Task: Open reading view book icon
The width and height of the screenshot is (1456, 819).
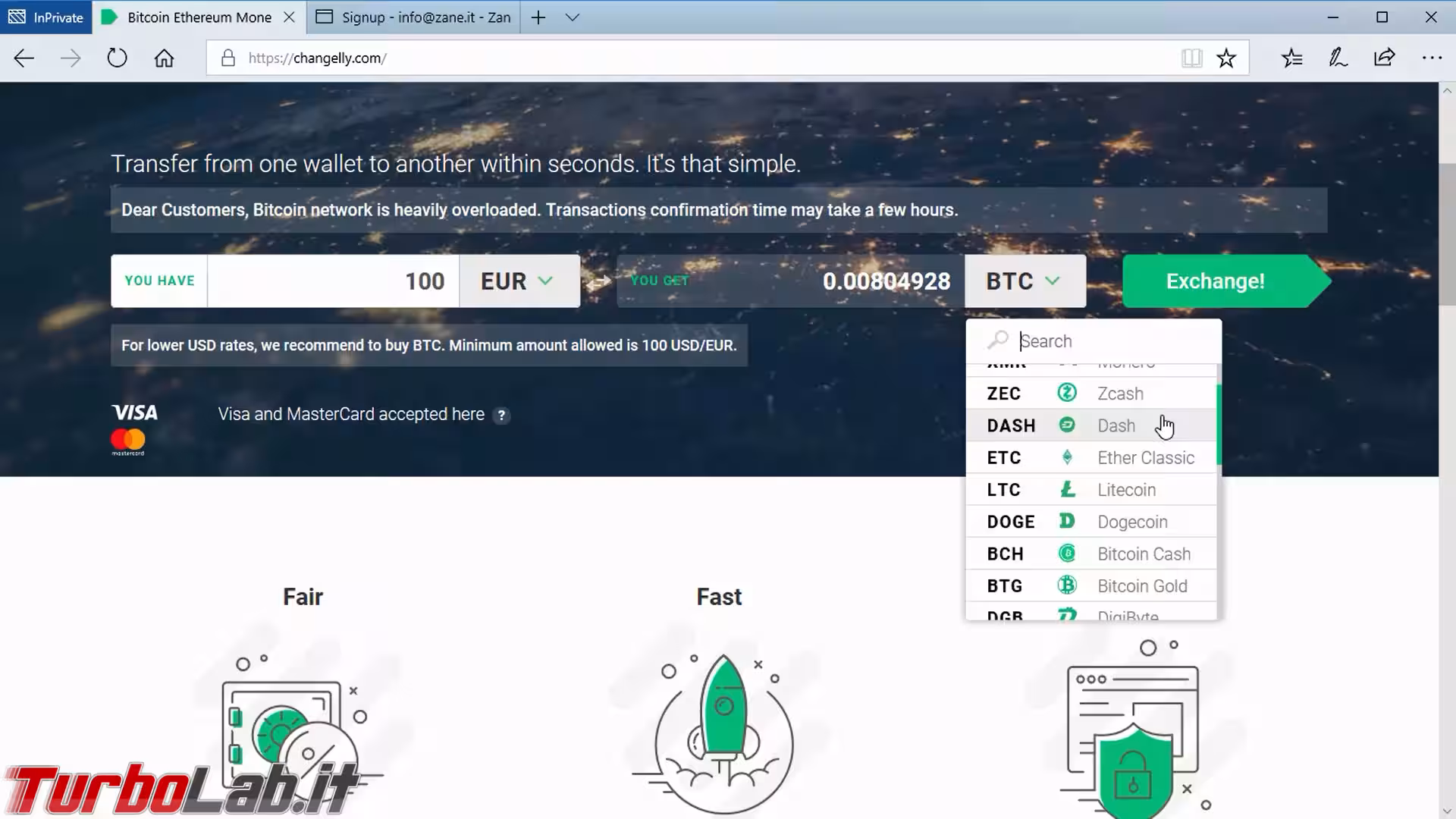Action: pos(1191,58)
